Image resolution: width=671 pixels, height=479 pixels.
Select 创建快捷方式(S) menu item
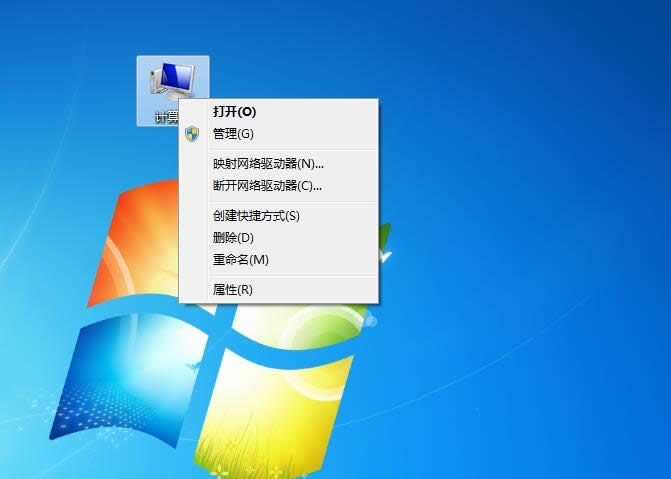256,216
